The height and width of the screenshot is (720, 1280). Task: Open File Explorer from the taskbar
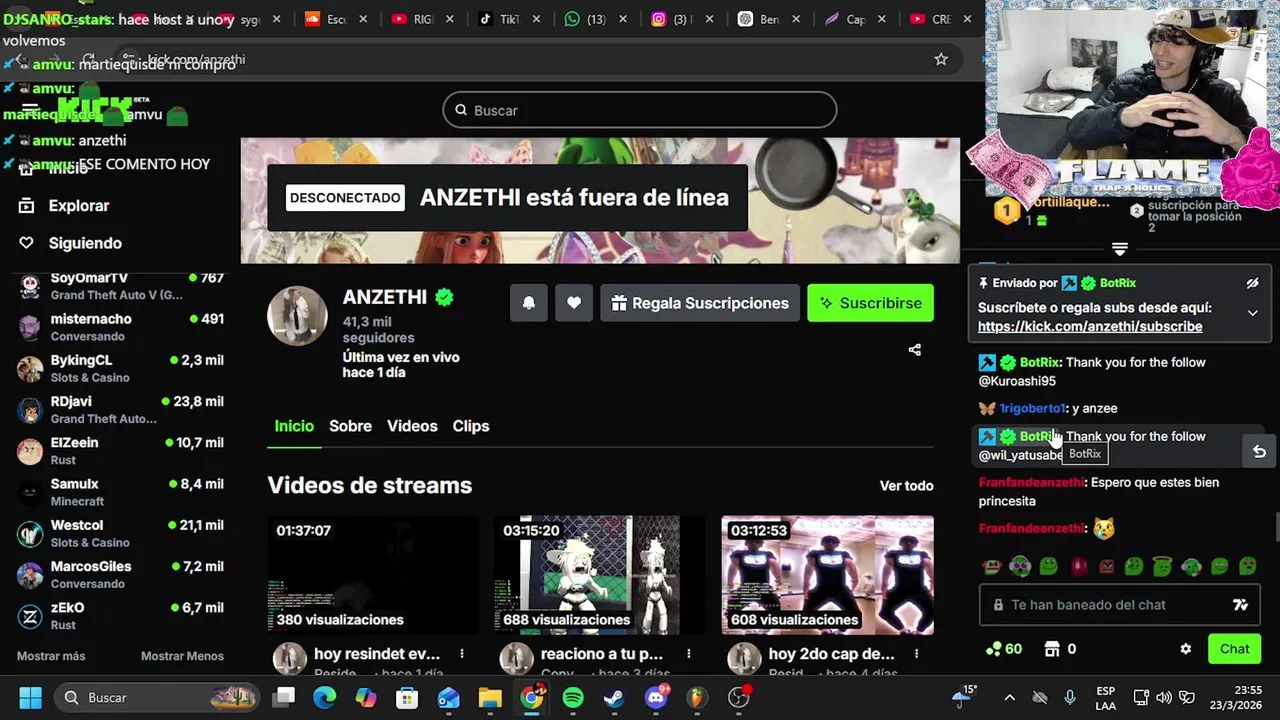490,697
